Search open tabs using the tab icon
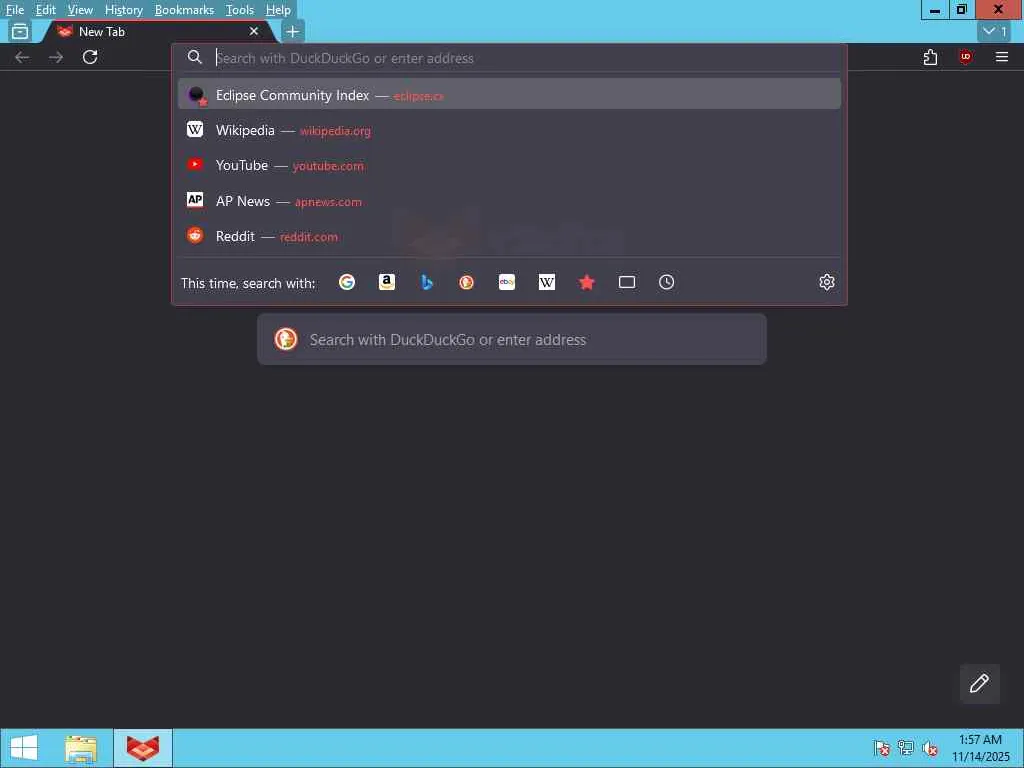The width and height of the screenshot is (1024, 768). tap(627, 282)
